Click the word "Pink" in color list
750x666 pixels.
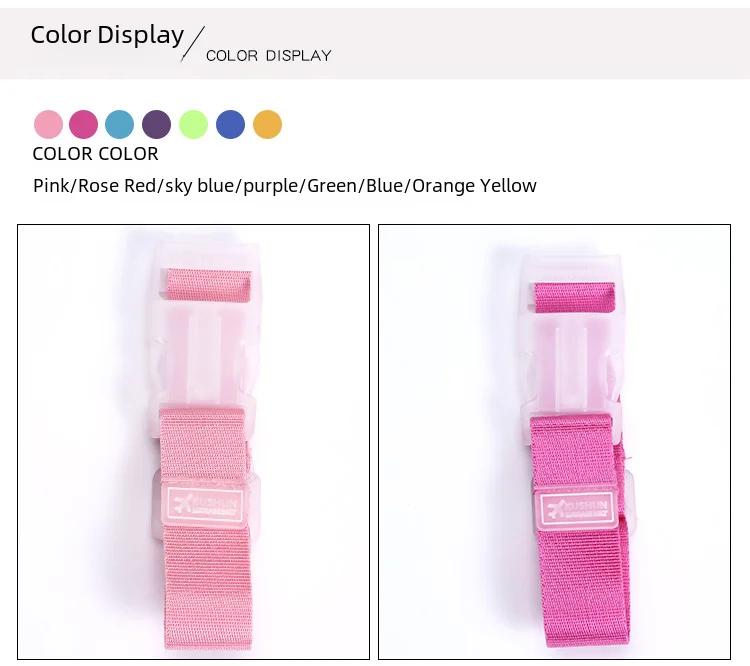51,186
